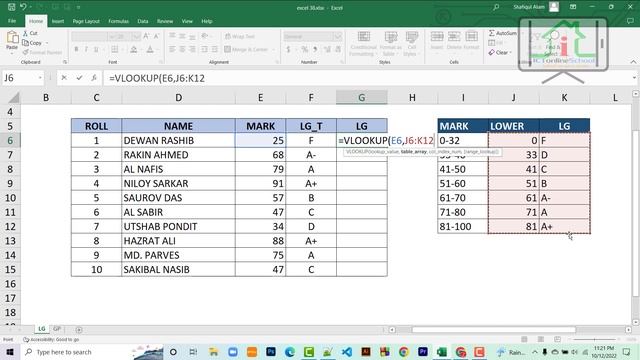This screenshot has height=360, width=640.
Task: Open Format as Table gallery
Action: pyautogui.click(x=391, y=44)
